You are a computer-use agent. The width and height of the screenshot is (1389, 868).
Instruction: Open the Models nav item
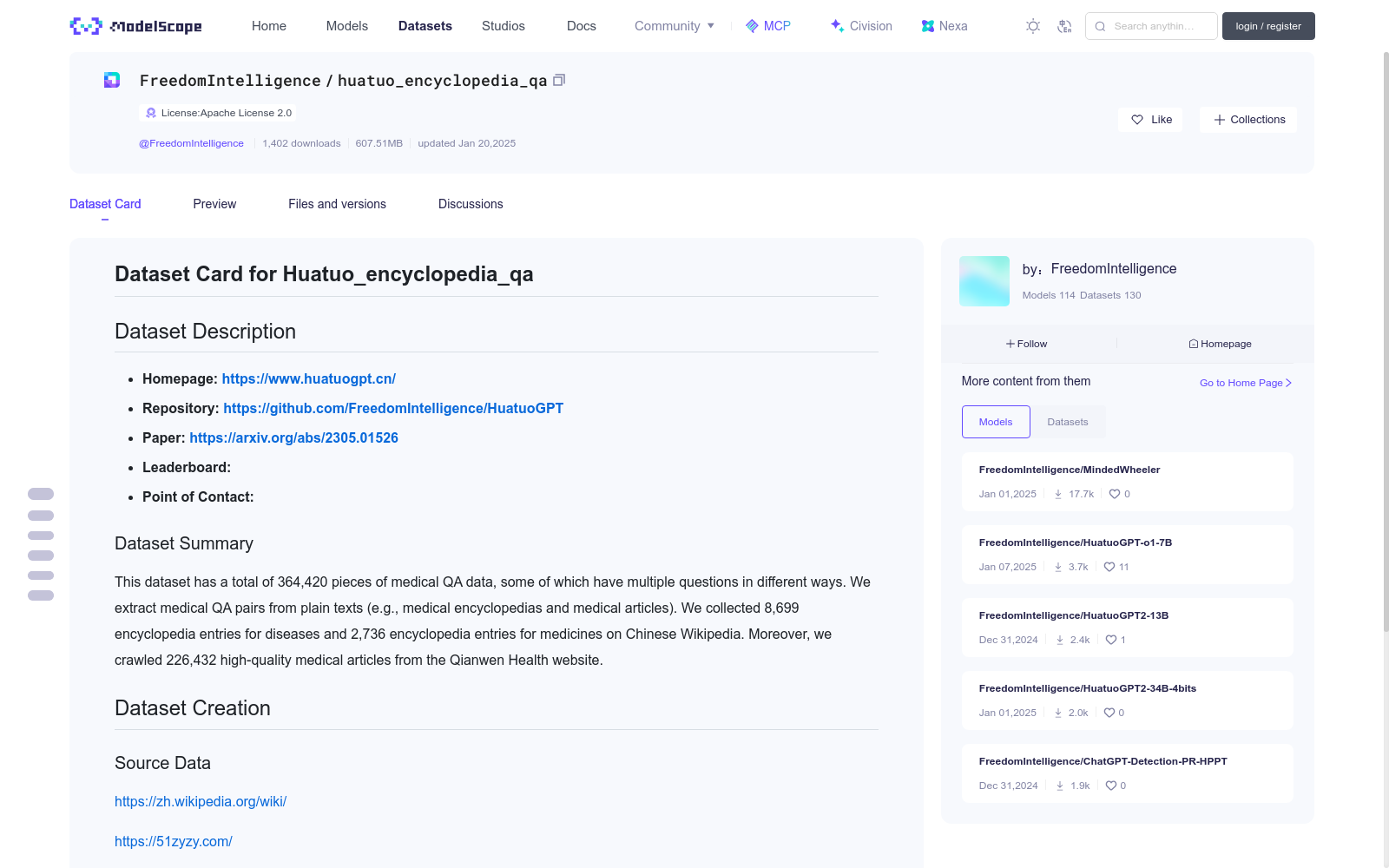coord(347,26)
